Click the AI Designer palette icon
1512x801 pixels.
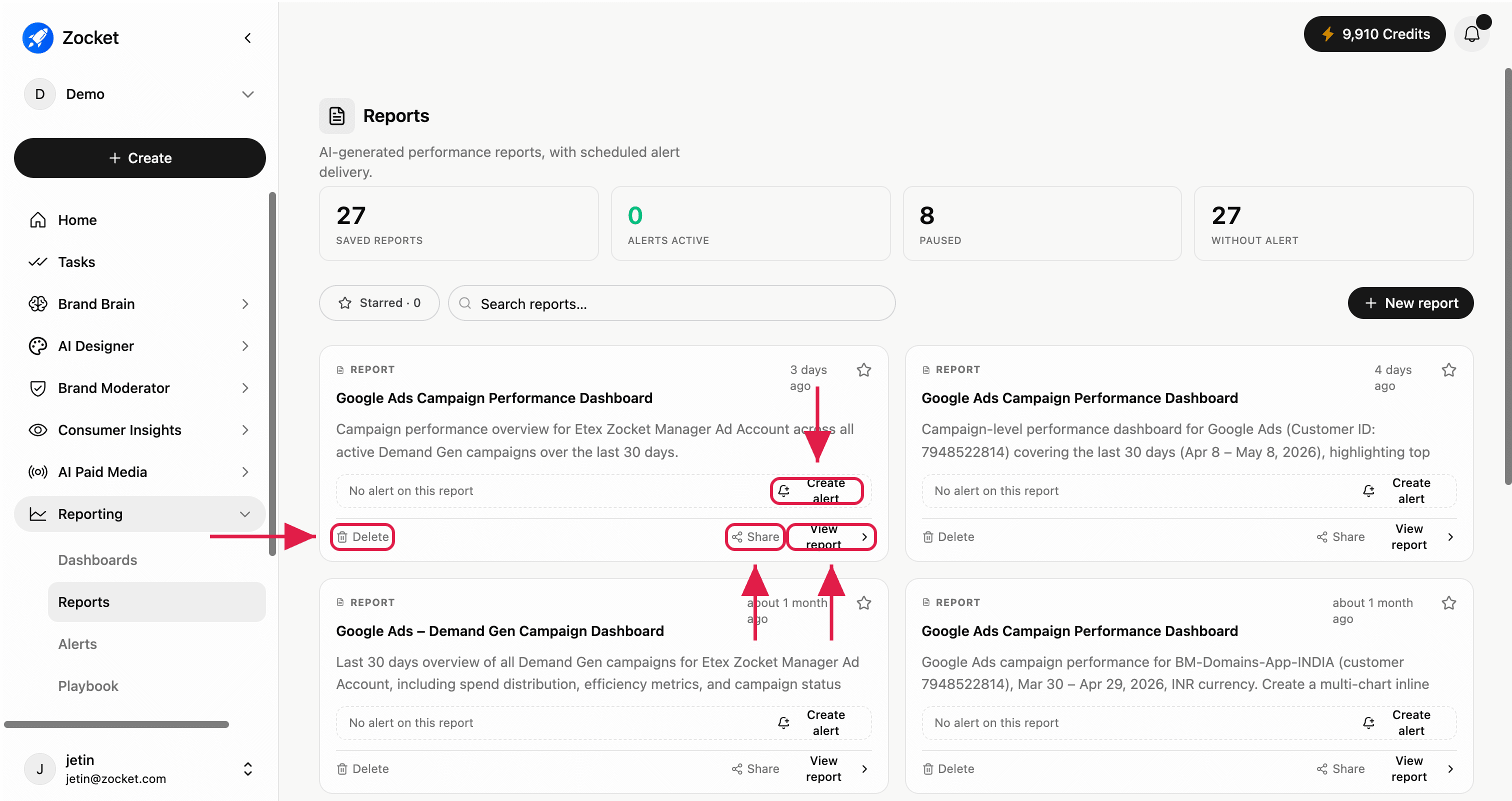[x=38, y=346]
